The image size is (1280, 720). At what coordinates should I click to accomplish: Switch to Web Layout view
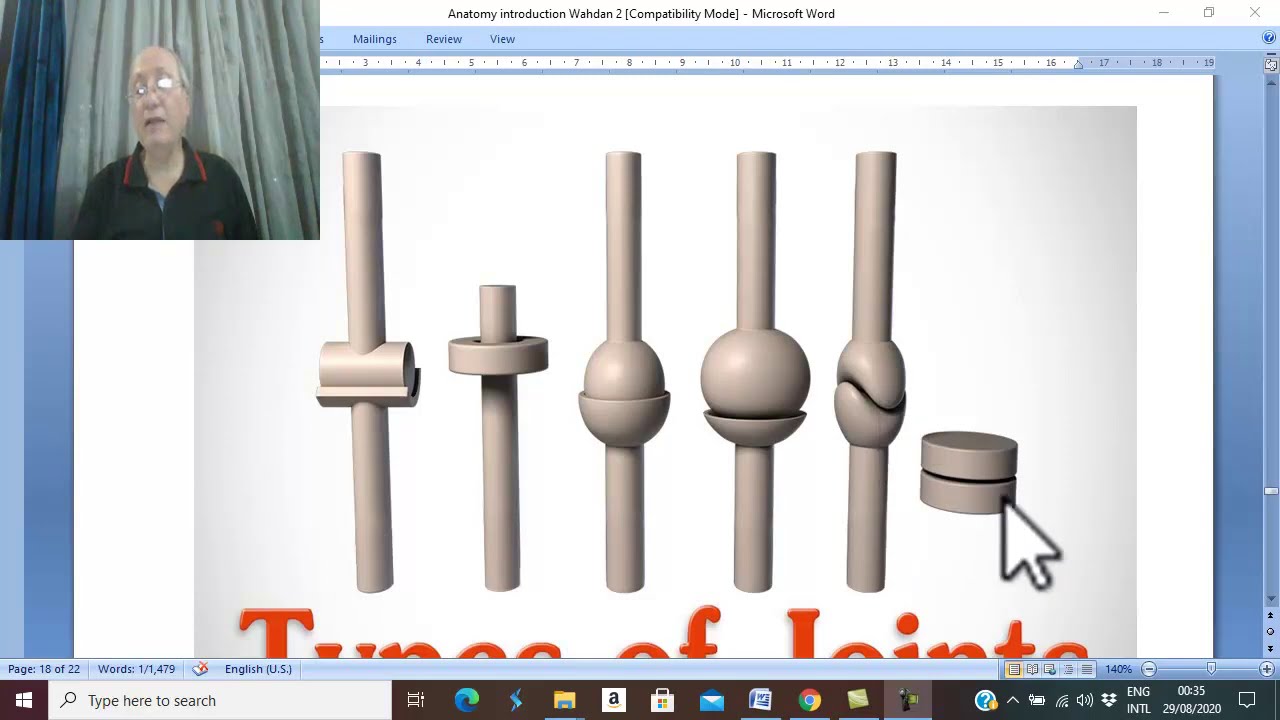point(1050,669)
